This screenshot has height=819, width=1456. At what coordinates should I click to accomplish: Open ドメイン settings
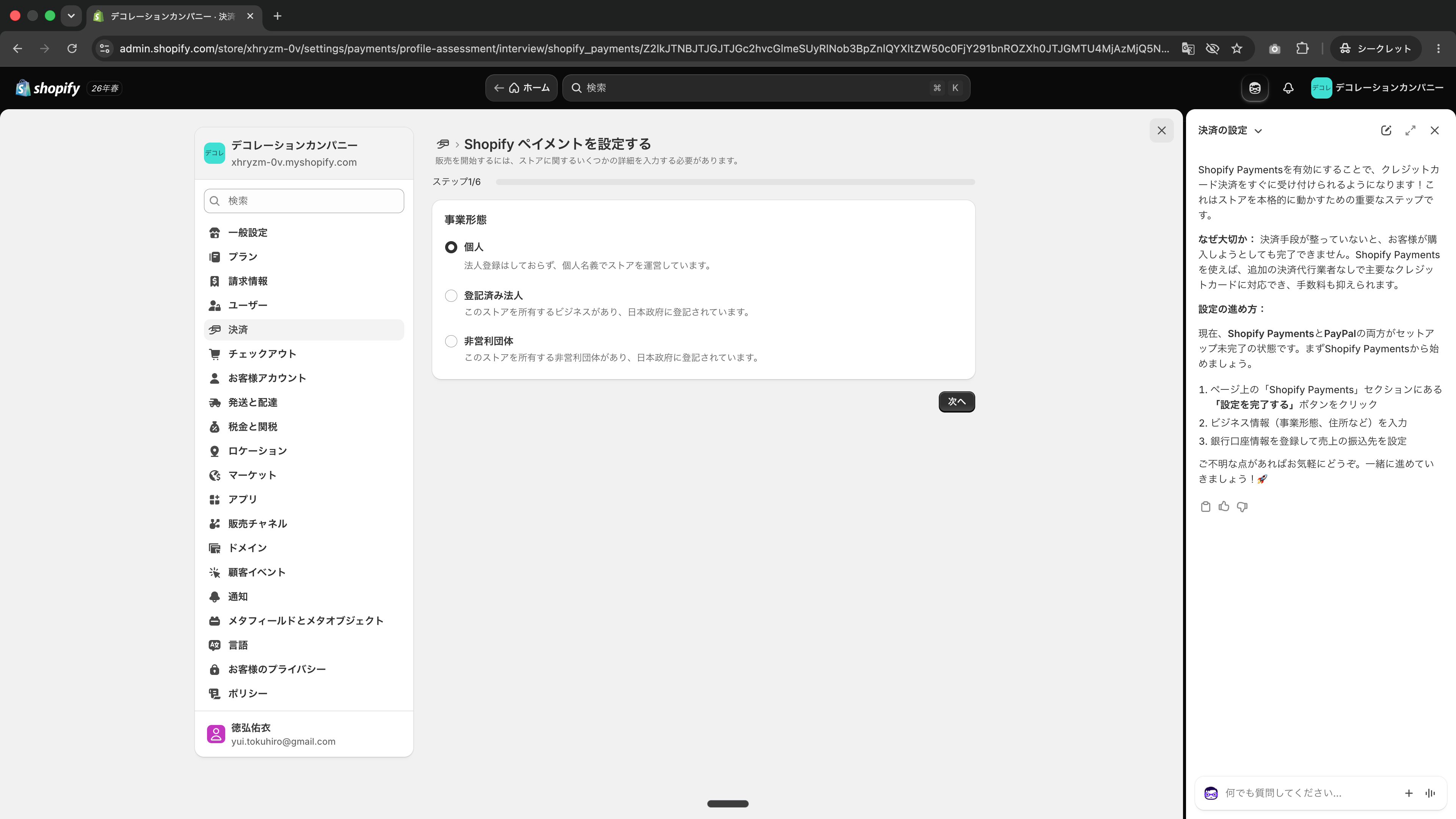[x=304, y=548]
